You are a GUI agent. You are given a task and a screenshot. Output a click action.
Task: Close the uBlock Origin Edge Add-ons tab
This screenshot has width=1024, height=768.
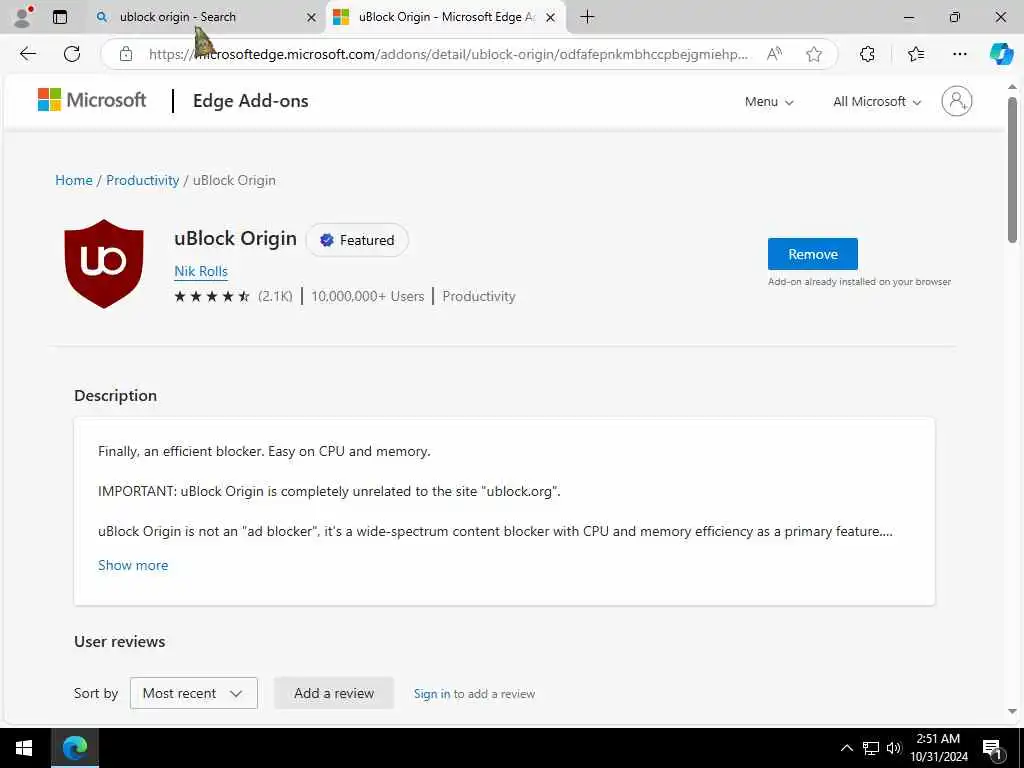tap(551, 18)
